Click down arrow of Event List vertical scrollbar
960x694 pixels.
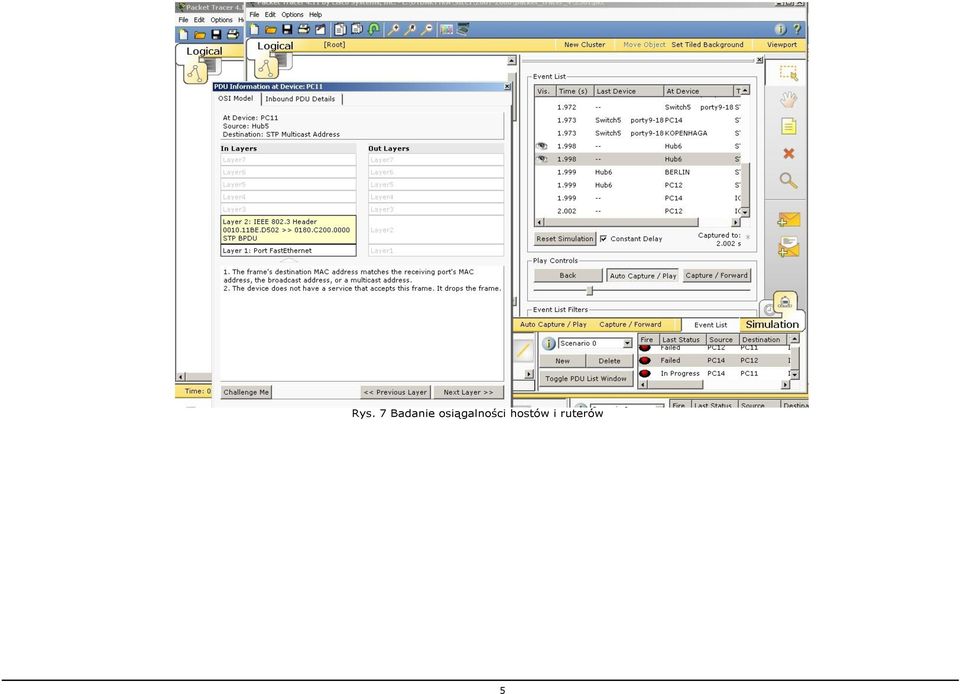tap(745, 212)
